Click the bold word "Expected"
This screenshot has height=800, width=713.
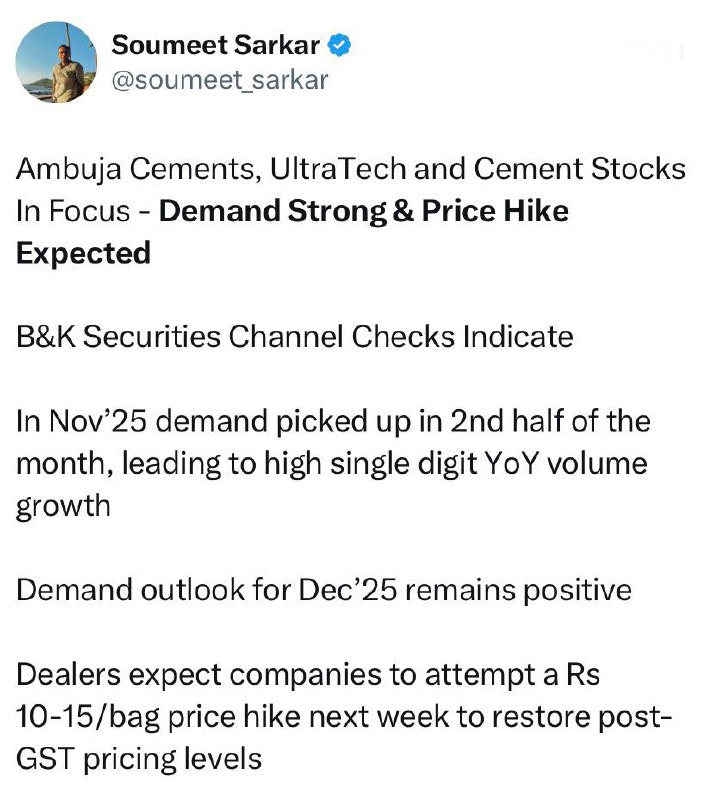click(83, 253)
